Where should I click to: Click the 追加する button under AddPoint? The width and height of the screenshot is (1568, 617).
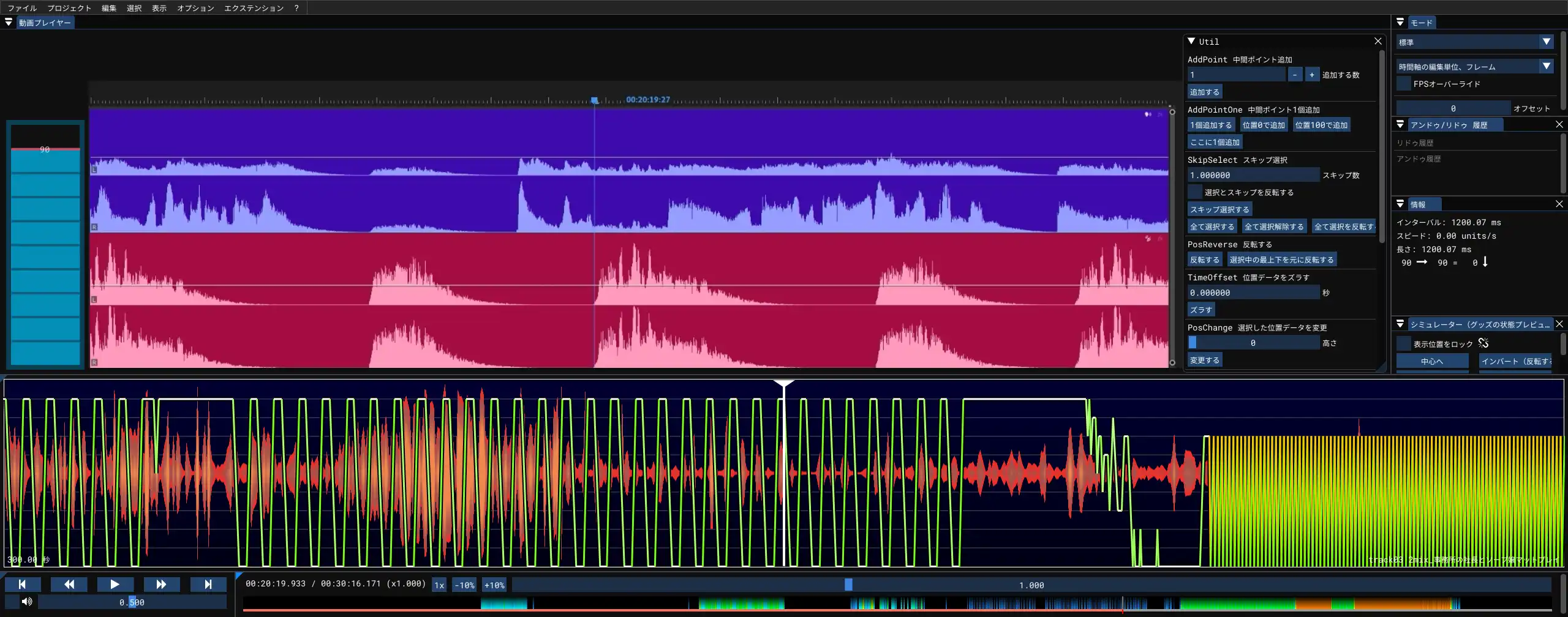(x=1205, y=92)
